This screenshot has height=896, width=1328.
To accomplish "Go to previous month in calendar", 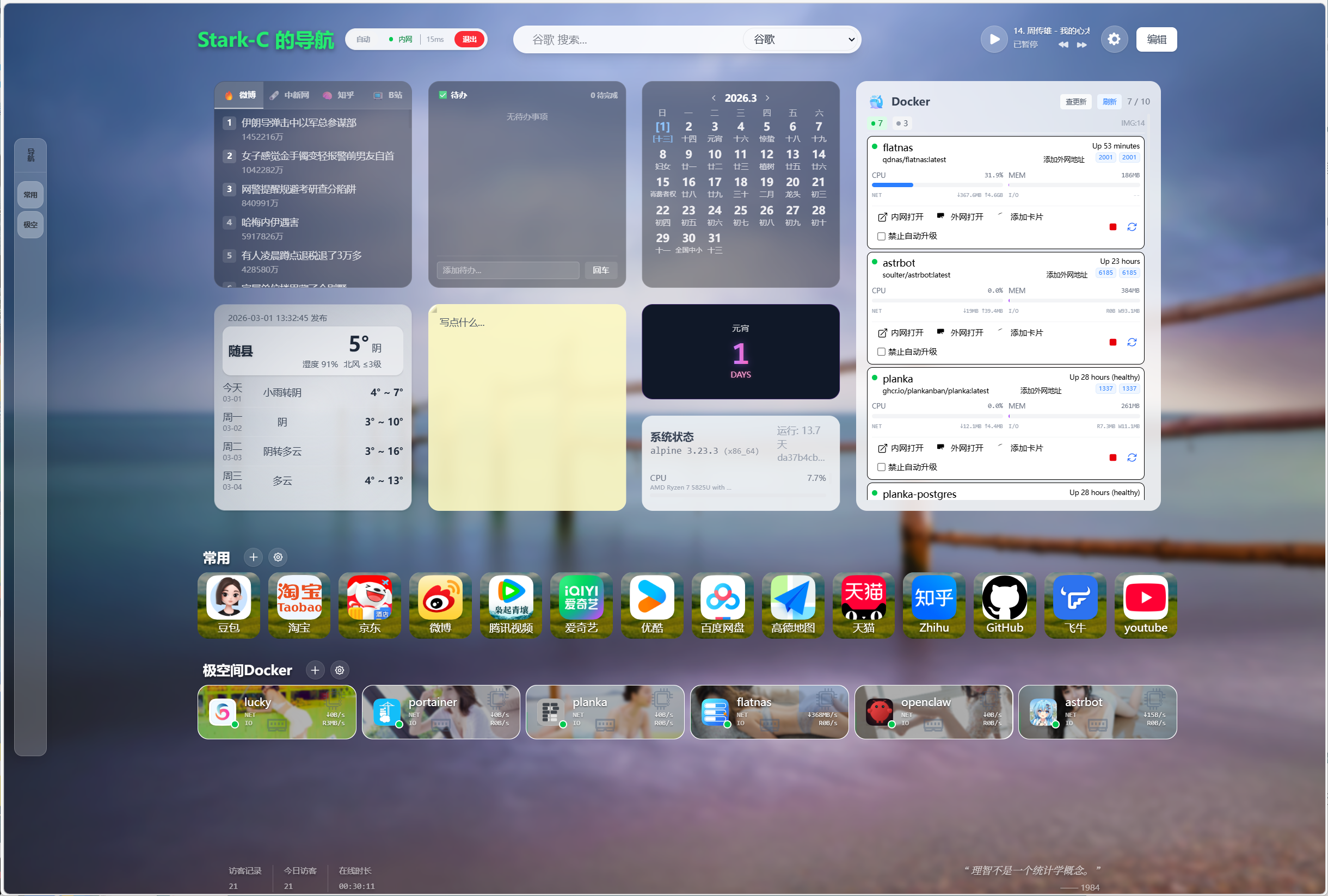I will (714, 98).
